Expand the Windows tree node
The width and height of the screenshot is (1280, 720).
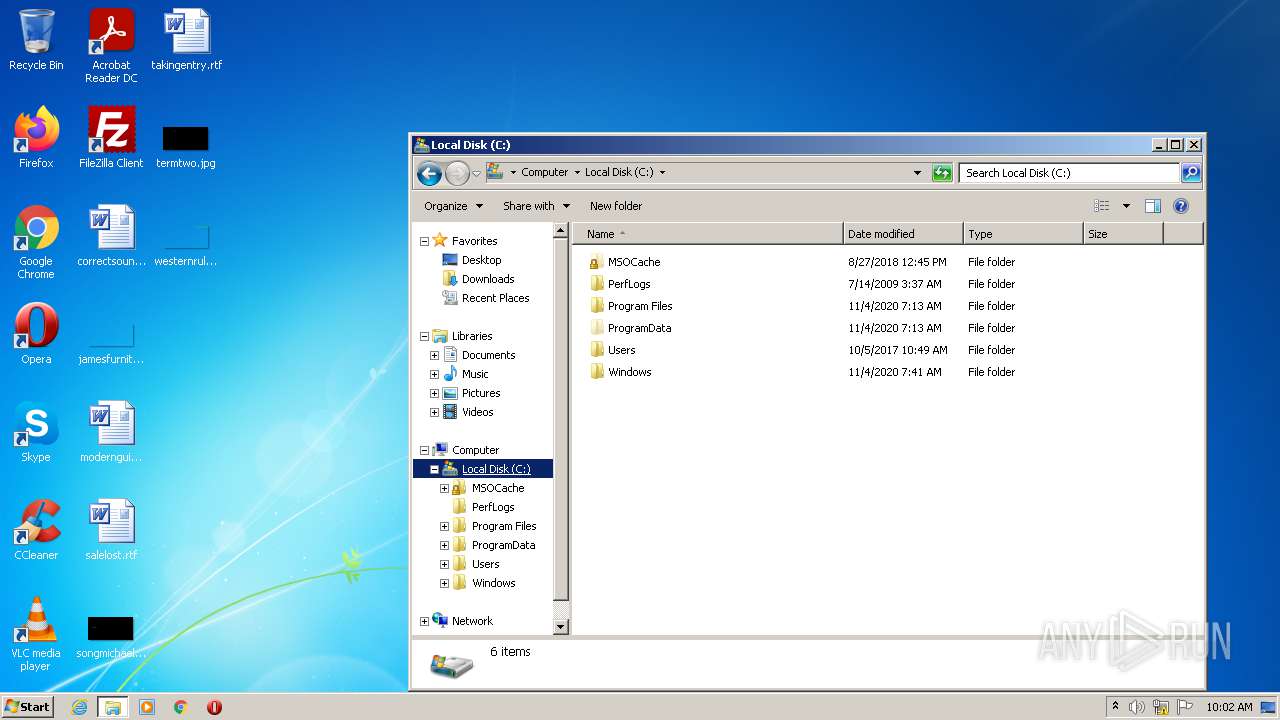pos(444,583)
